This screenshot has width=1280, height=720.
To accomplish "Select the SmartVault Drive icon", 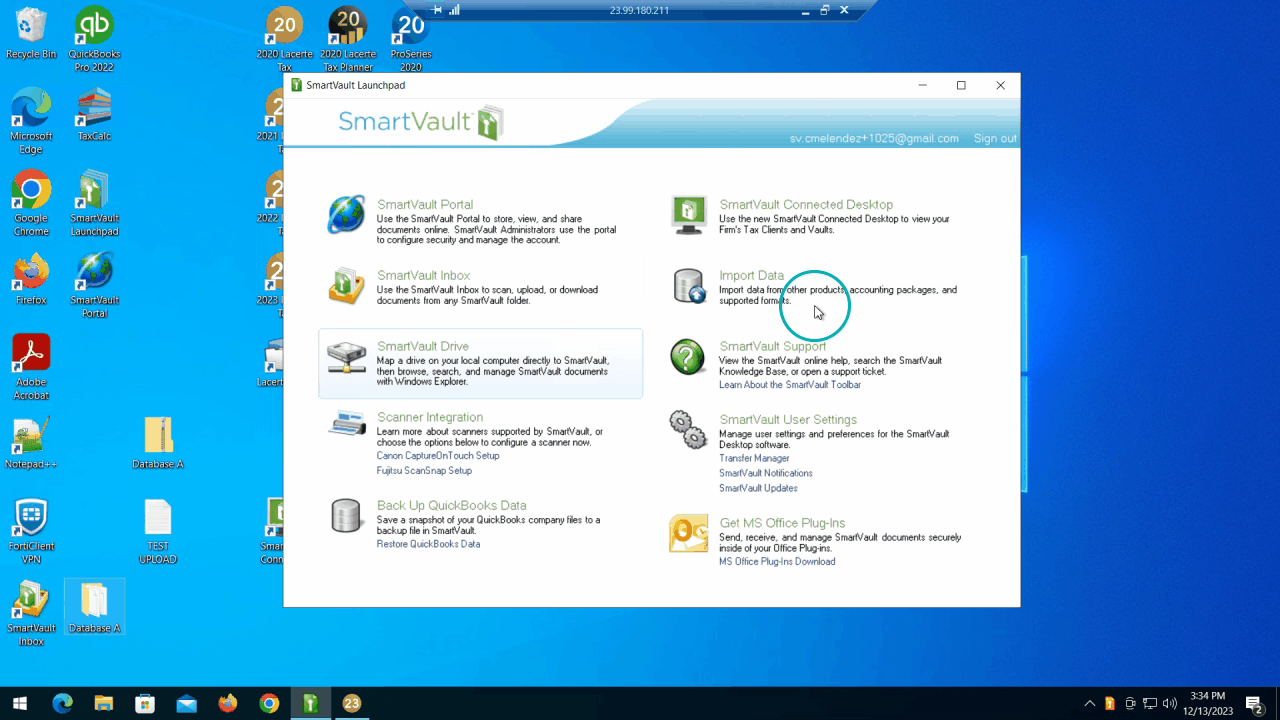I will [x=346, y=357].
